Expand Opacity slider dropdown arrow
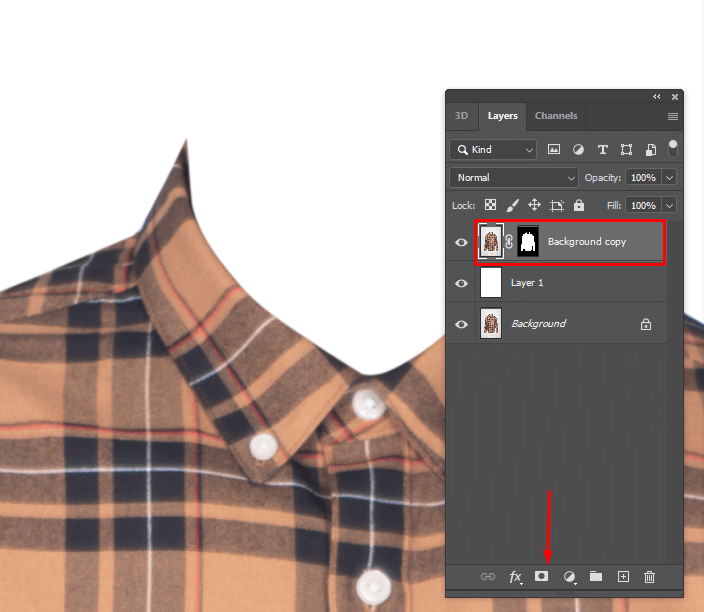704x612 pixels. tap(669, 178)
